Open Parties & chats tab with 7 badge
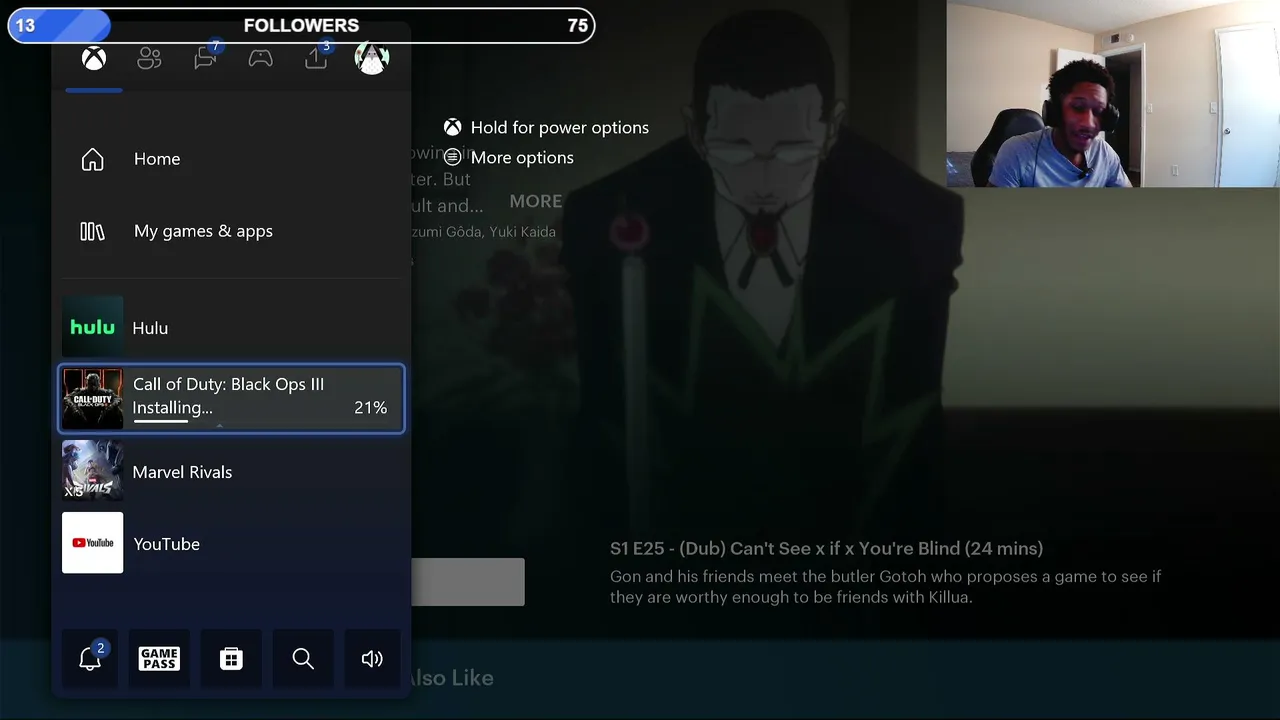Viewport: 1280px width, 720px height. pyautogui.click(x=207, y=58)
